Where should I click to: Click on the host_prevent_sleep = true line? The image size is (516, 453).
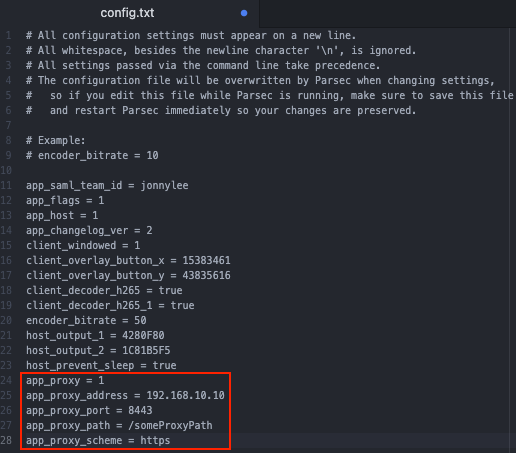[x=101, y=365]
